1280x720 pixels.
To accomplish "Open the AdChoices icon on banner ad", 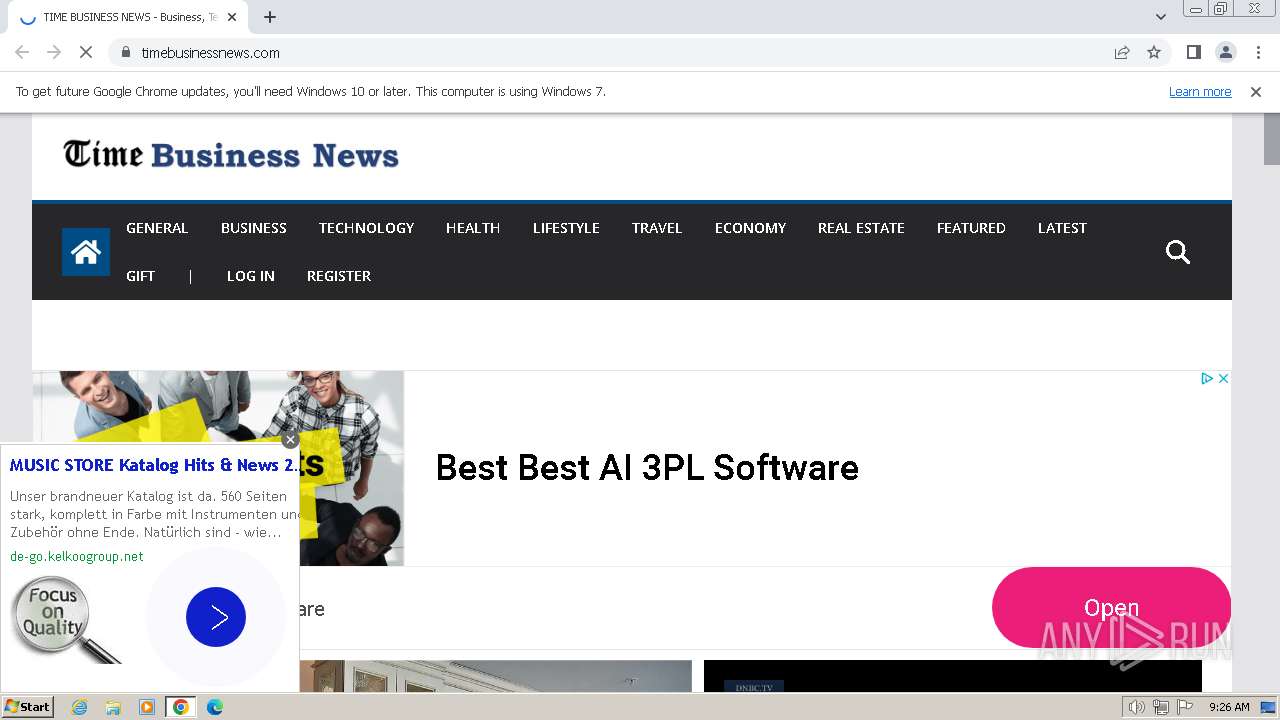I will tap(1207, 378).
